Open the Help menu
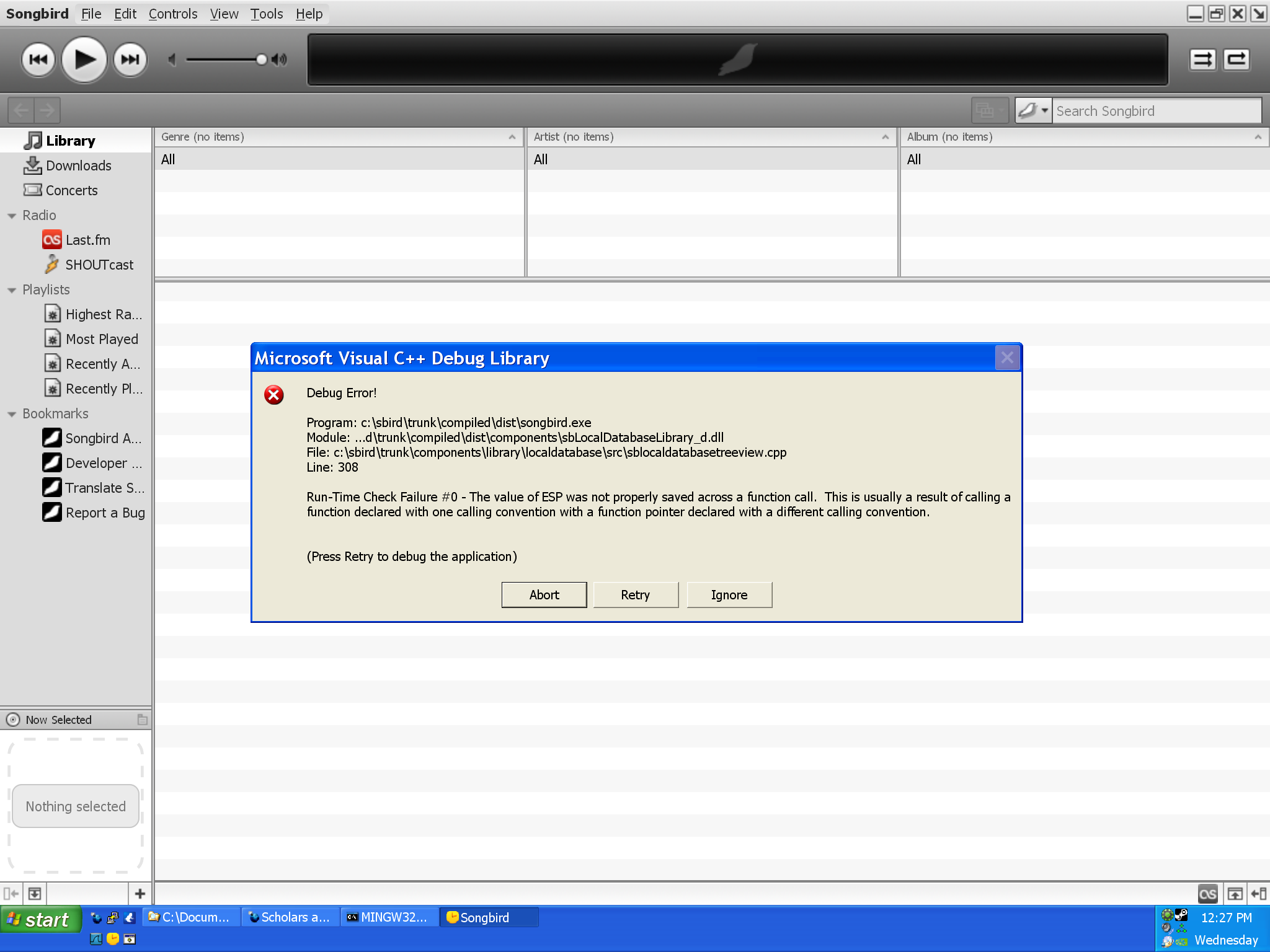 coord(309,14)
